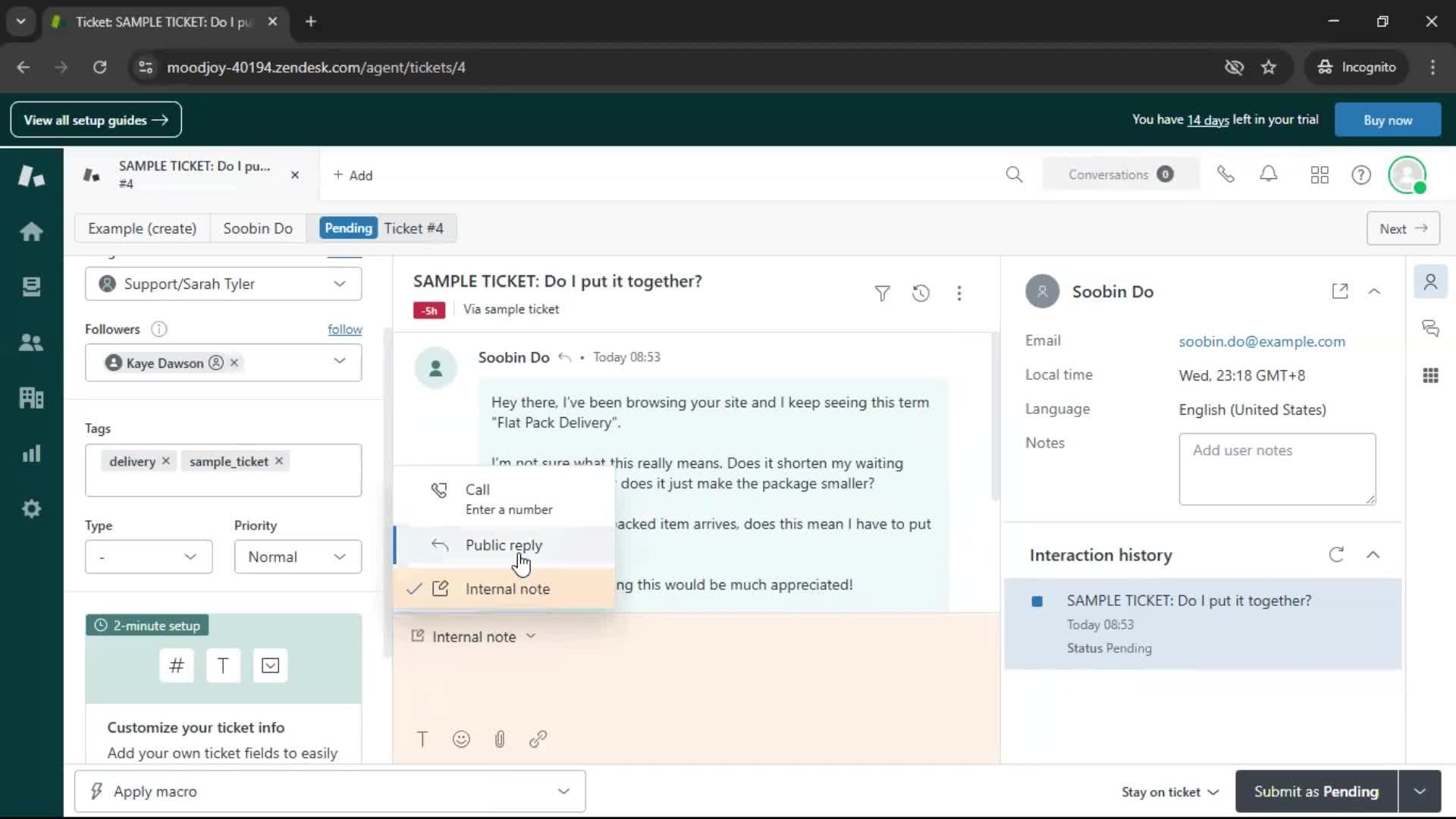Collapse the Interaction history section
The image size is (1456, 819).
click(1373, 554)
